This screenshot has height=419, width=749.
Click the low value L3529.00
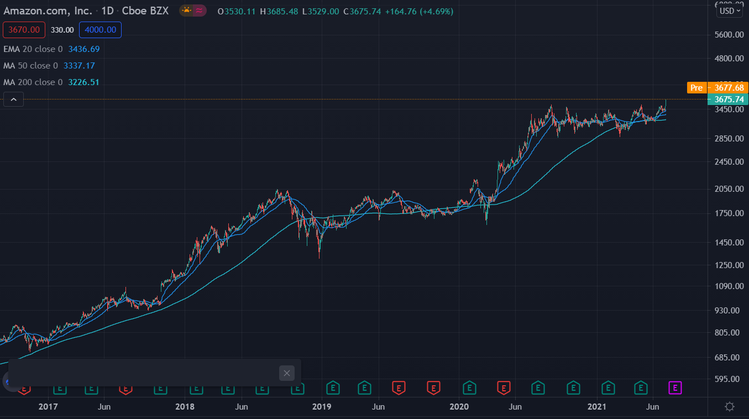(x=321, y=11)
